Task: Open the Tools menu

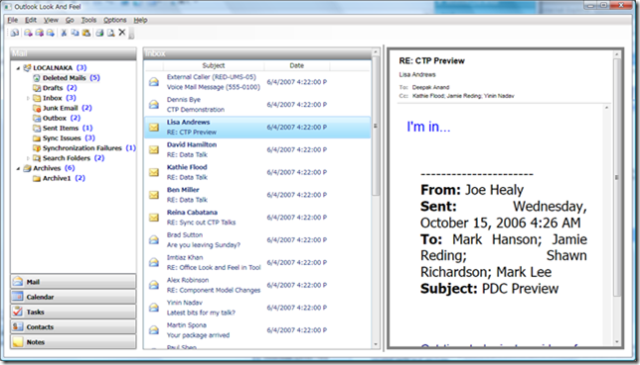Action: click(x=89, y=20)
